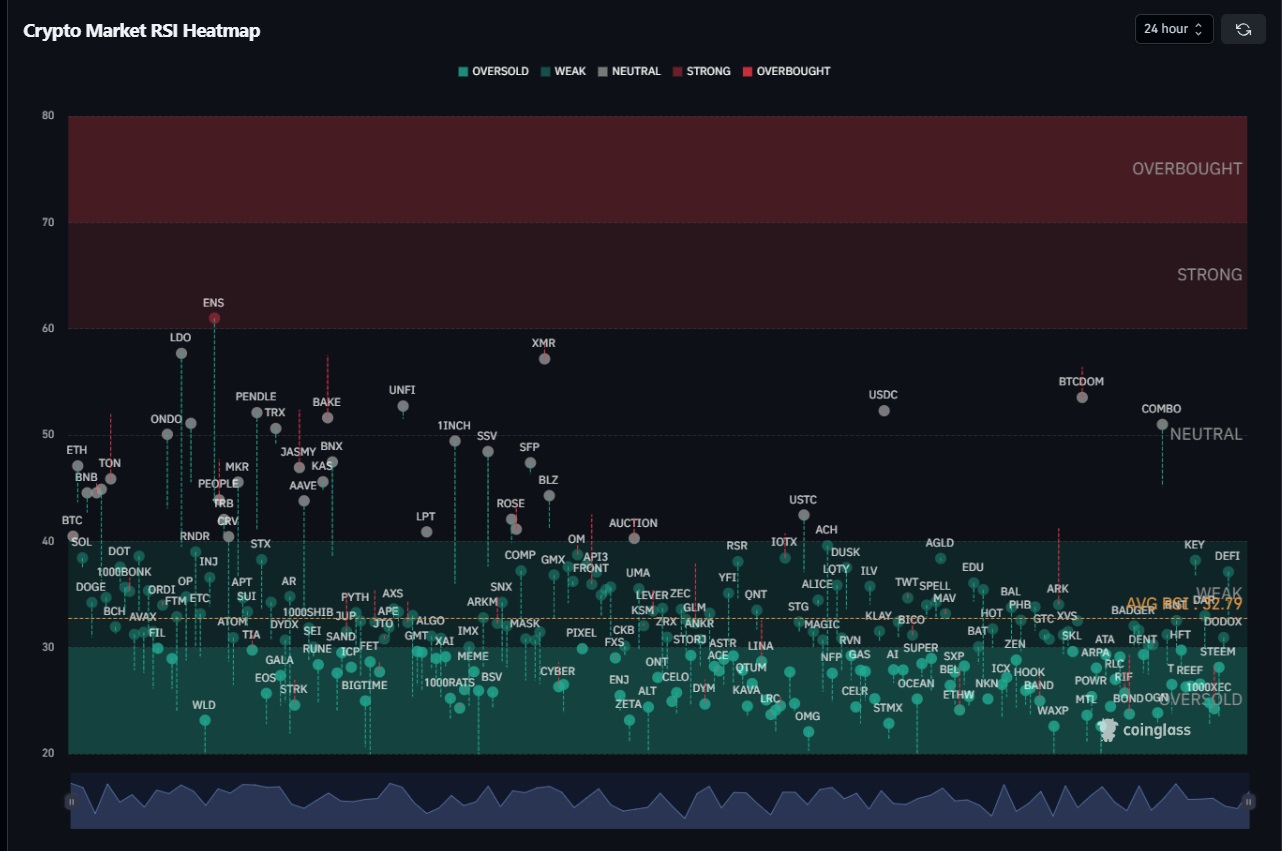Click the ACH dot marker
This screenshot has width=1282, height=851.
[827, 545]
